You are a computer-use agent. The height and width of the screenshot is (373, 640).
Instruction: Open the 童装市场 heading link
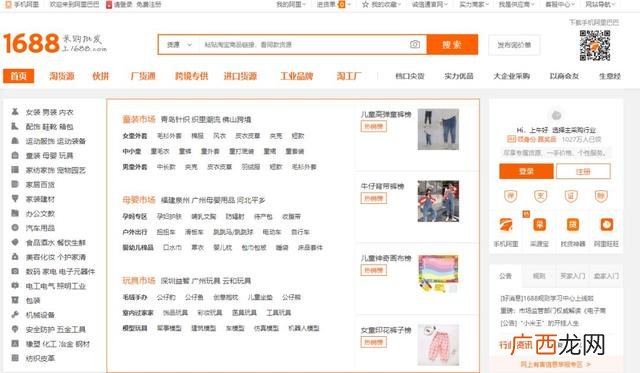(139, 119)
